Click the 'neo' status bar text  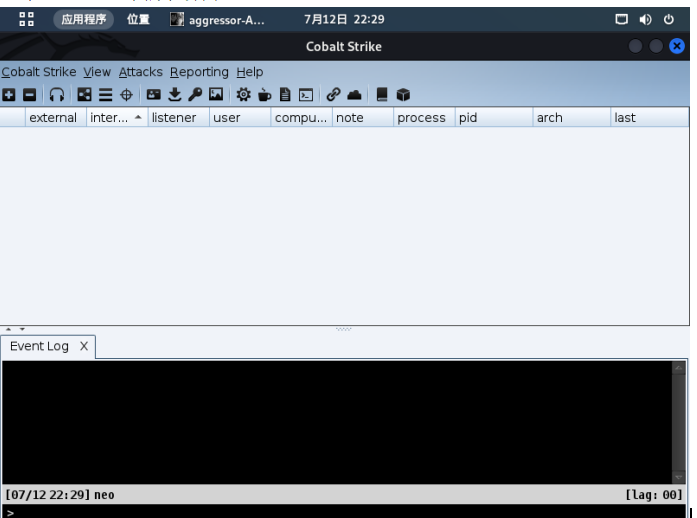point(104,495)
